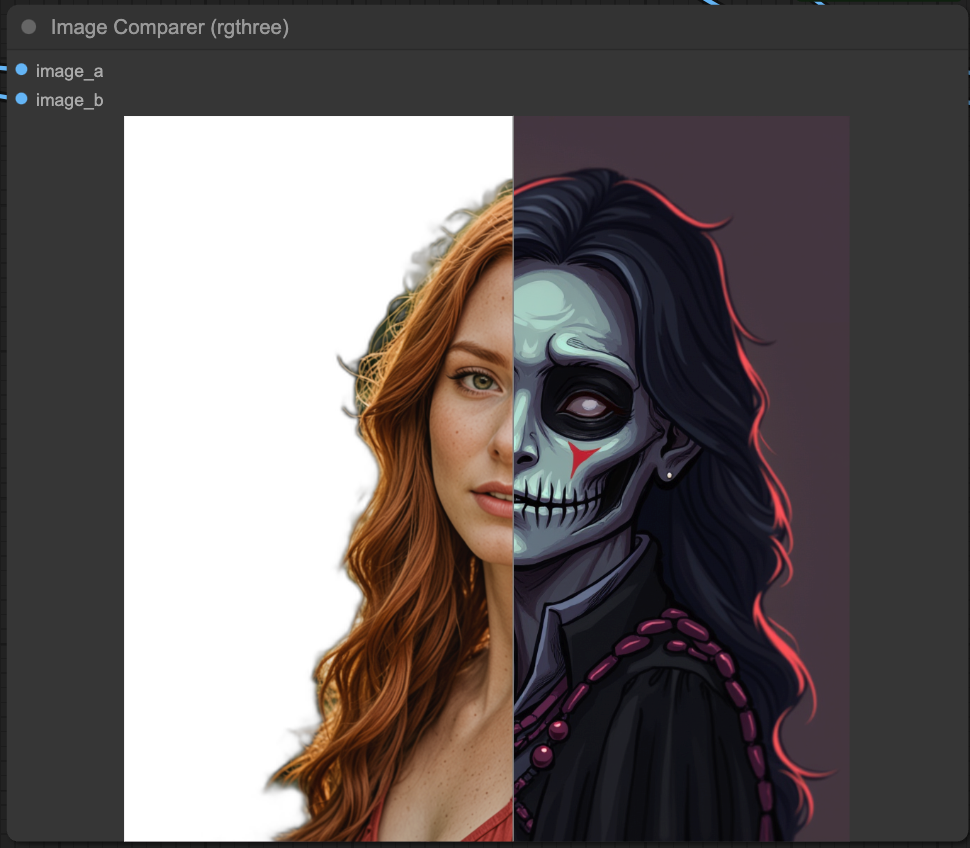Select the image_b input label
This screenshot has width=970, height=848.
(69, 100)
